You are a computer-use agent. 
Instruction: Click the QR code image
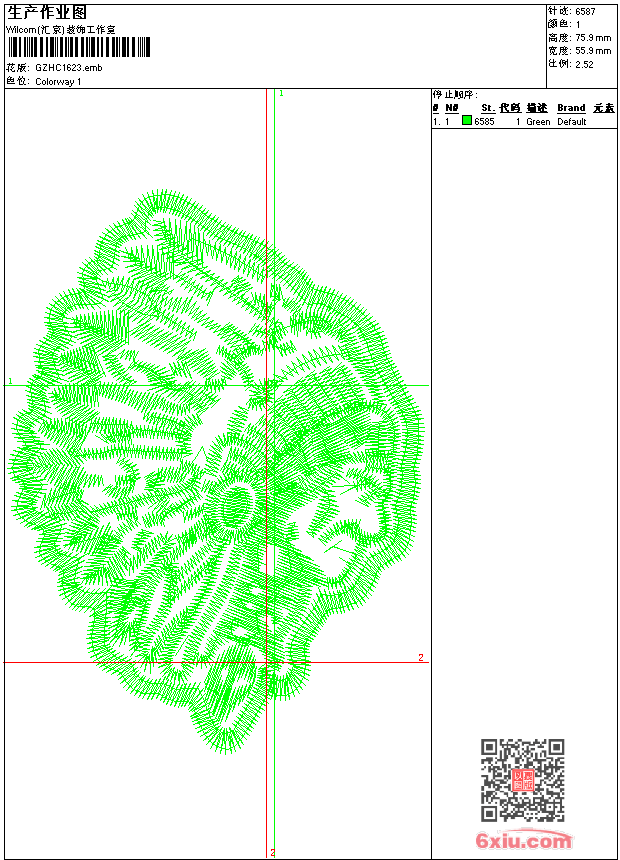pos(522,780)
